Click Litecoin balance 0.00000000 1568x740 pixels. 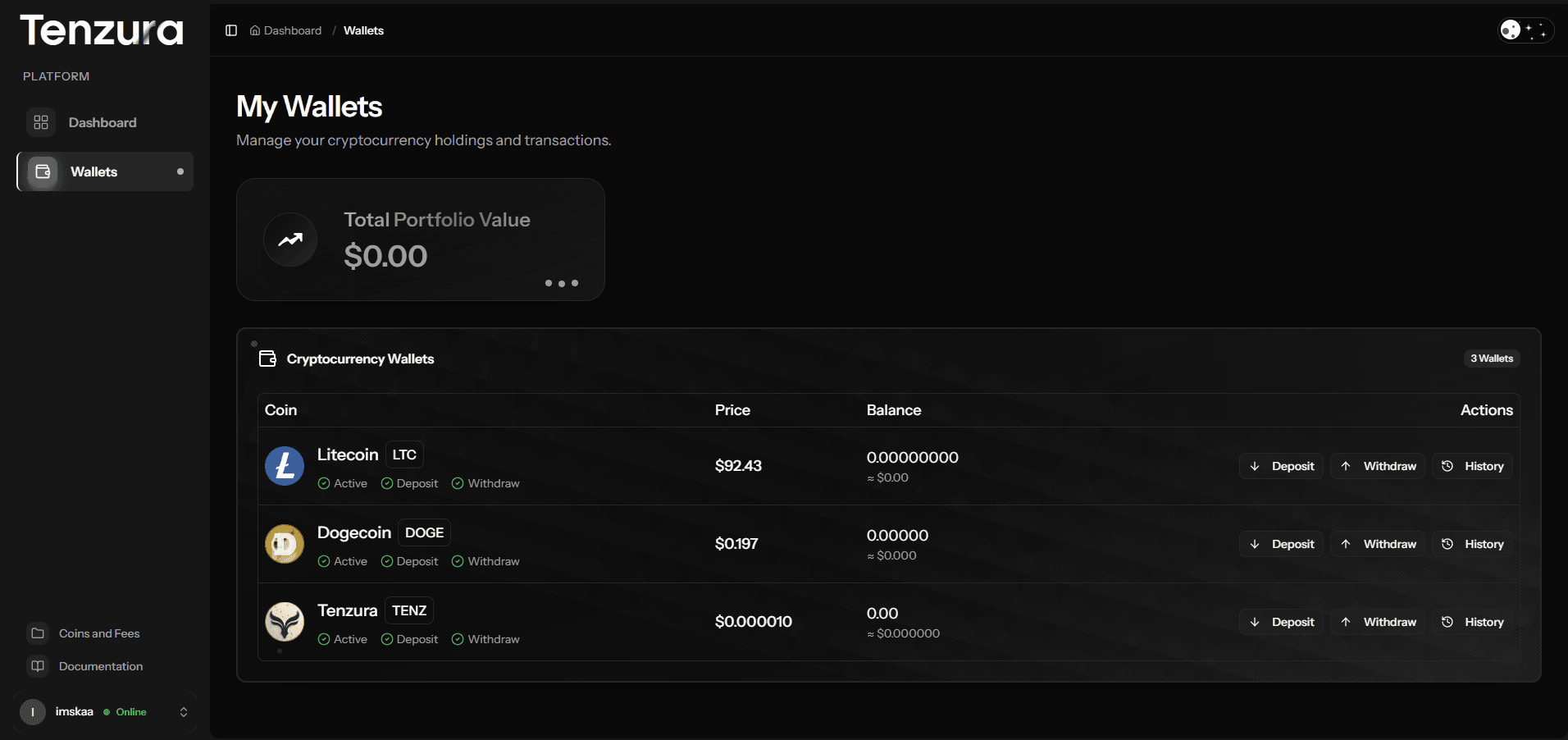tap(913, 458)
